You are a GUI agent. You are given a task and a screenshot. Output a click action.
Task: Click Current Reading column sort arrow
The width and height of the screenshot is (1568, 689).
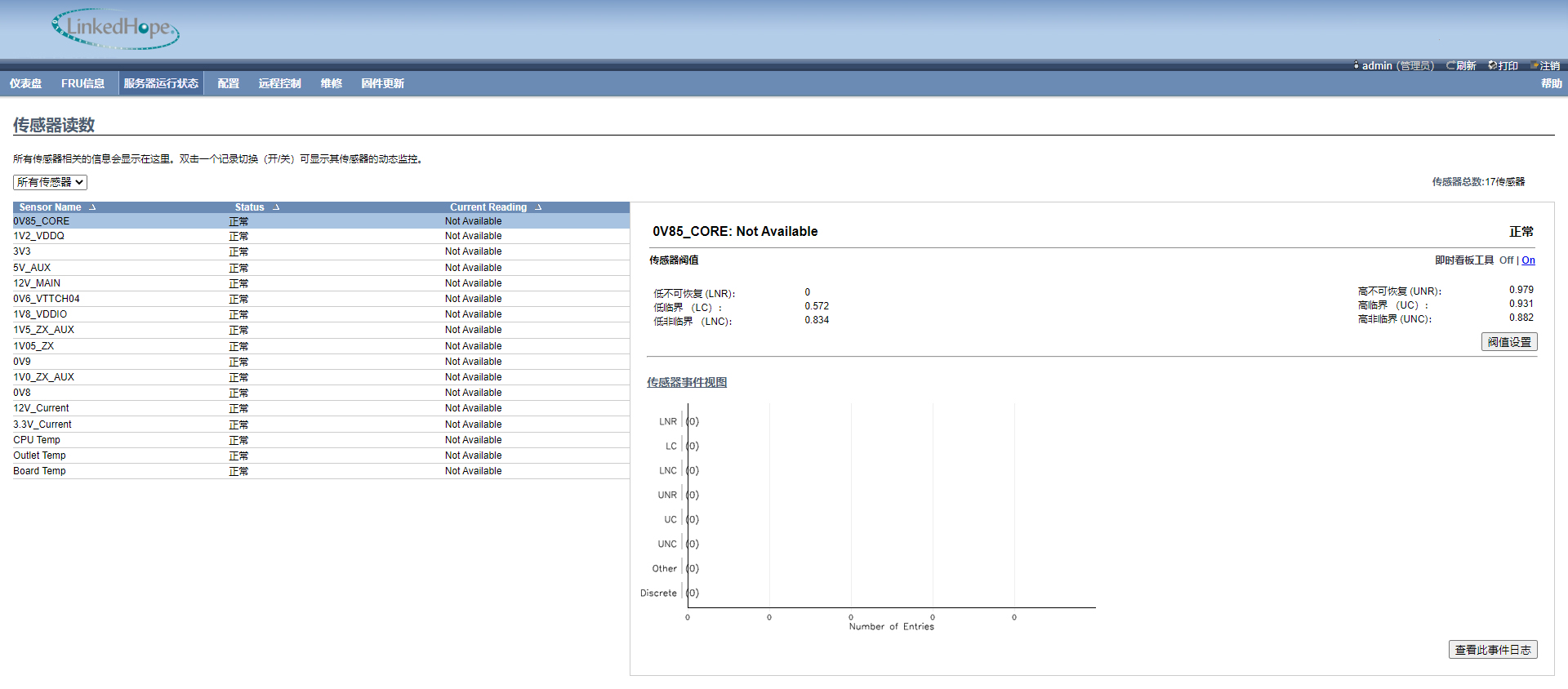click(538, 207)
